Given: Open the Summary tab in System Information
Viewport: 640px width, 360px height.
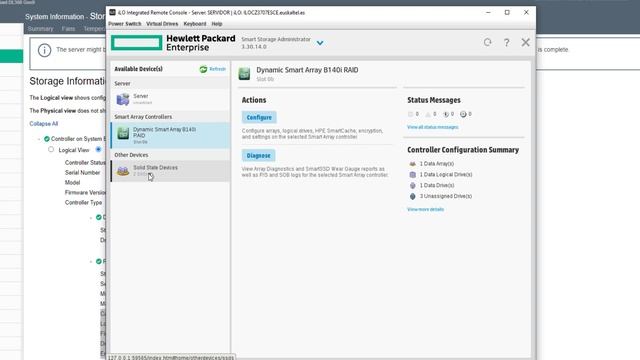Looking at the screenshot, I should (x=40, y=29).
